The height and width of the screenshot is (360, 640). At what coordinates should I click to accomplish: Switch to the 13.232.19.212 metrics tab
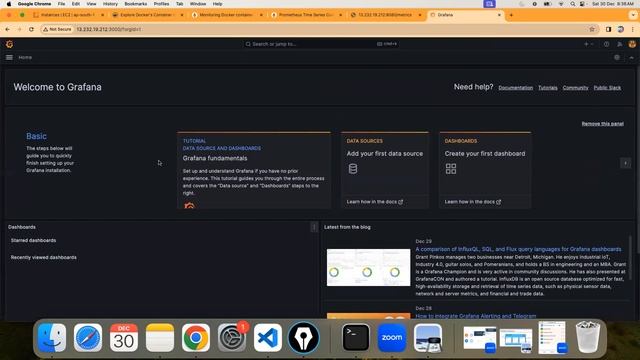(x=385, y=15)
